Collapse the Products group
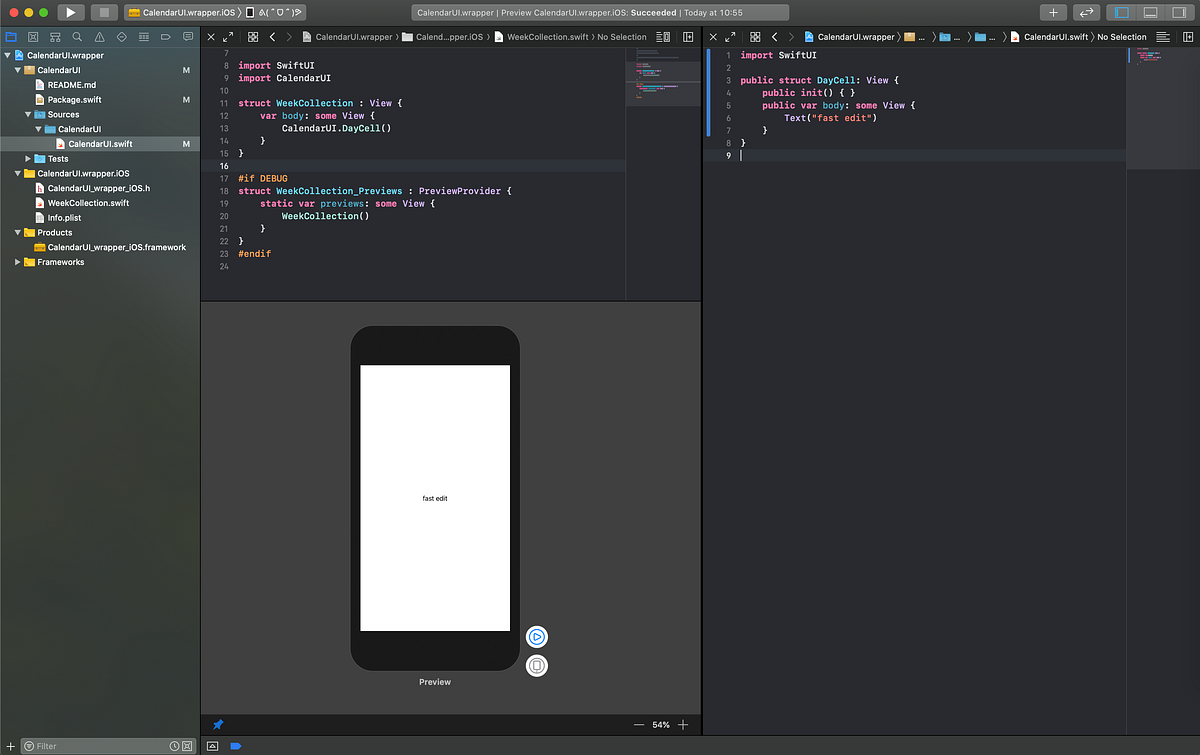 [18, 232]
